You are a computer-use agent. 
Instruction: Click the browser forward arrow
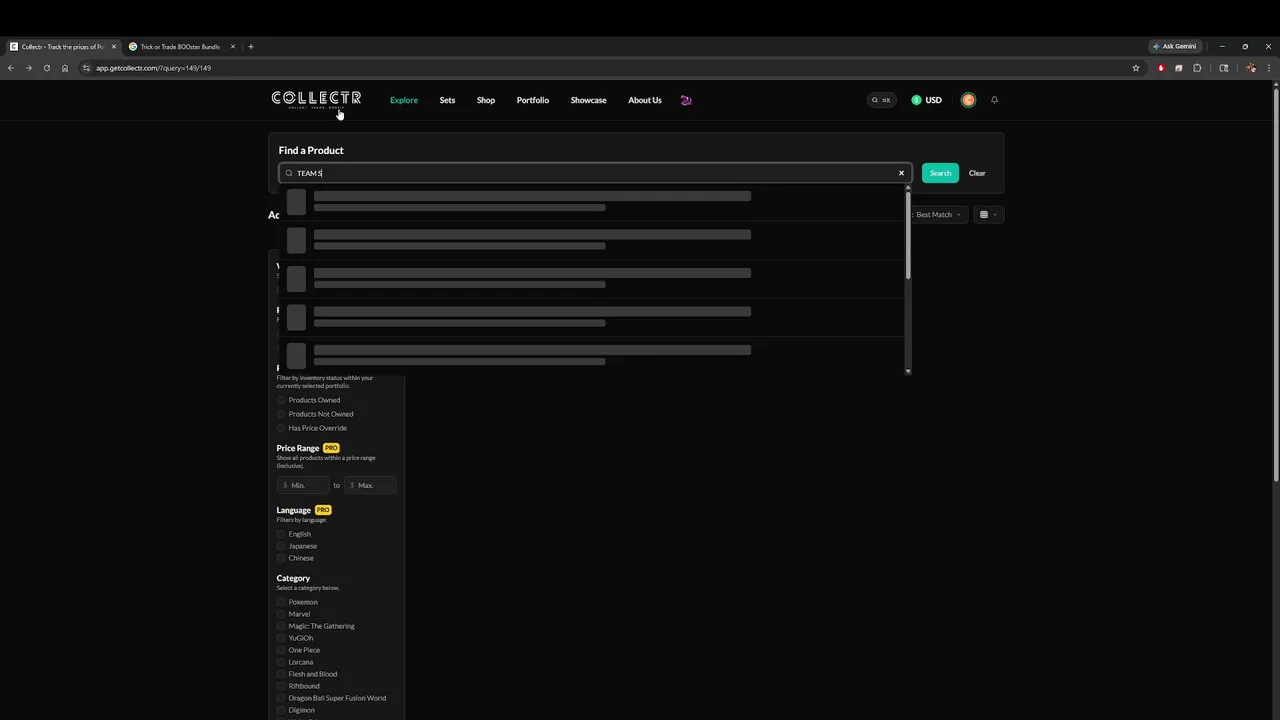(29, 68)
